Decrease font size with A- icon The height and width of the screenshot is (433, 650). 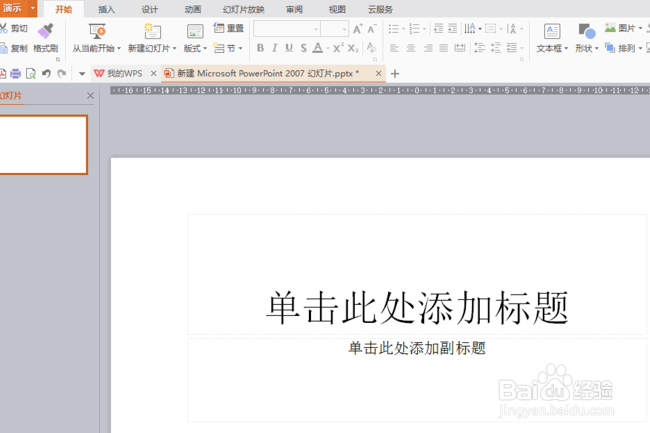[x=371, y=29]
